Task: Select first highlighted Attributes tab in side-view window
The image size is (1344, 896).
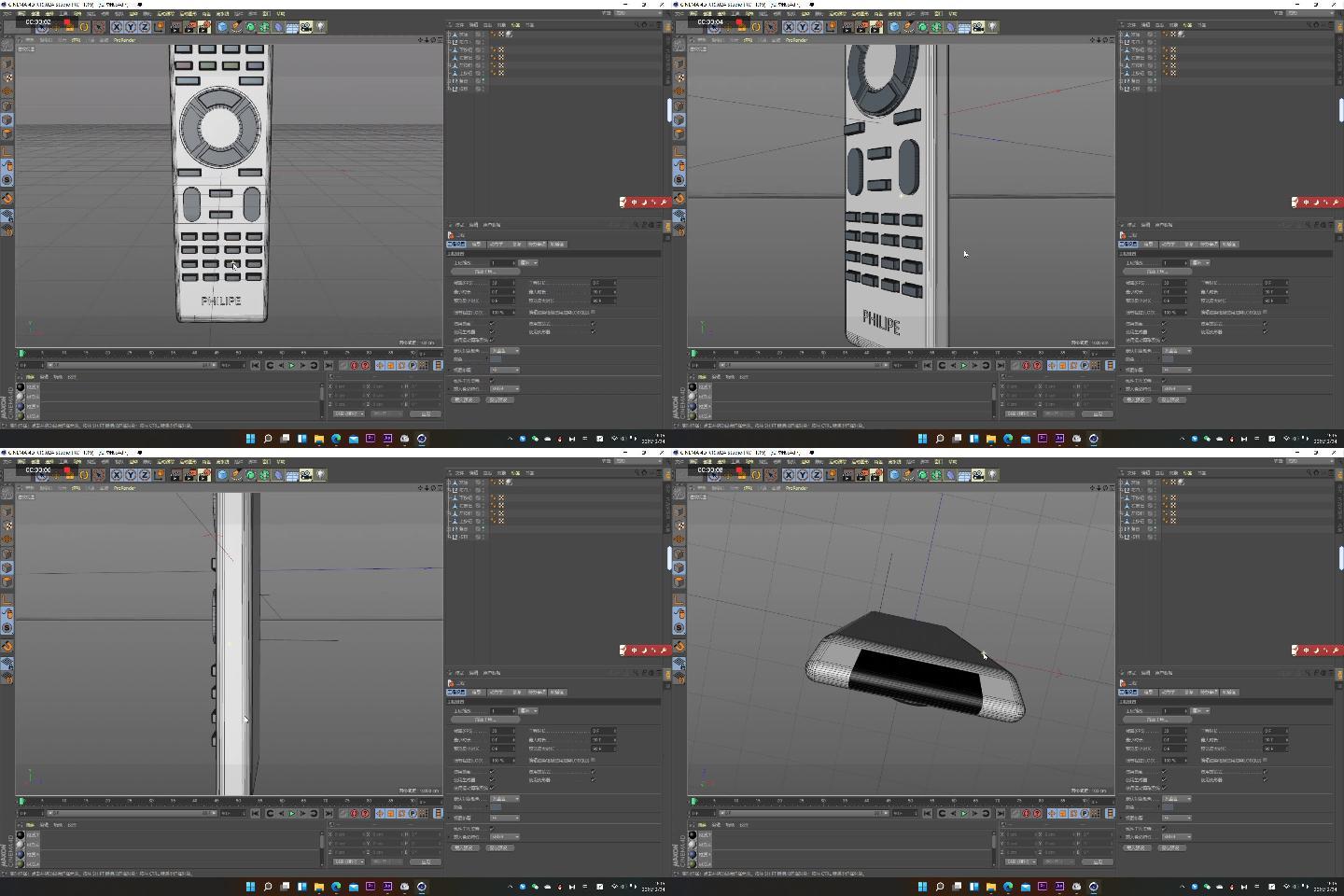Action: (456, 693)
